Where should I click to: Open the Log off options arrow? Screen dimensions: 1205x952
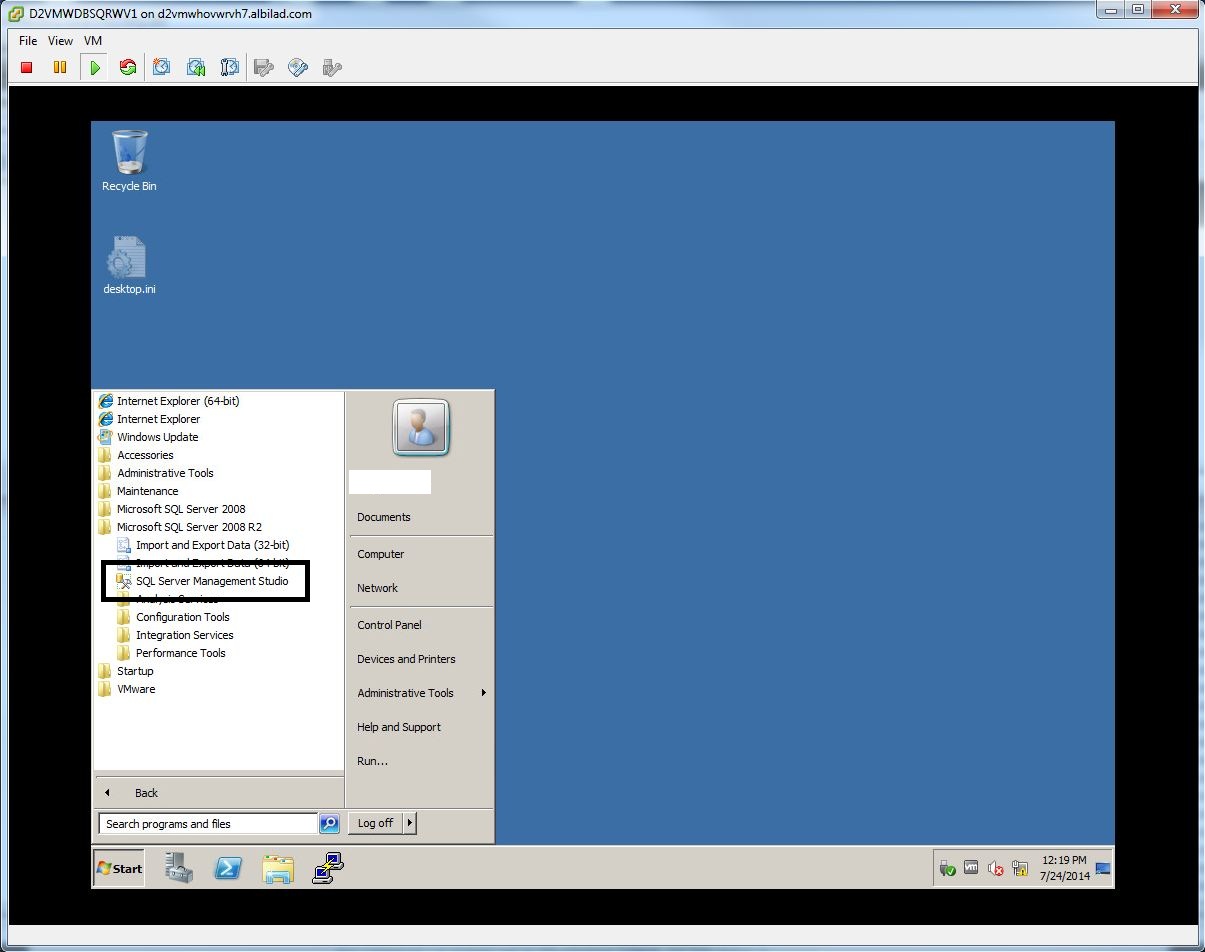click(410, 823)
